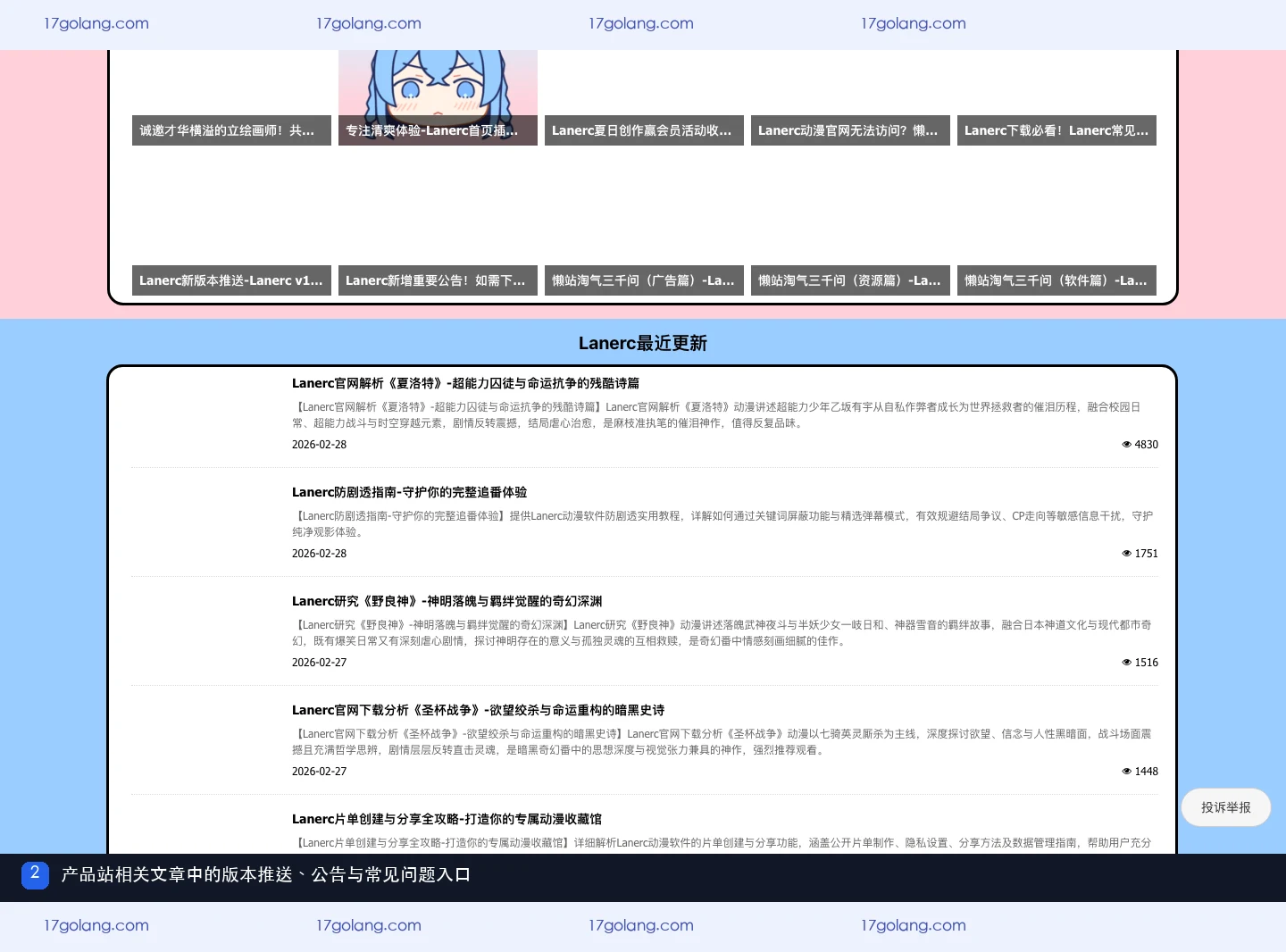1286x952 pixels.
Task: Click the 1751 view count number
Action: 1147,554
